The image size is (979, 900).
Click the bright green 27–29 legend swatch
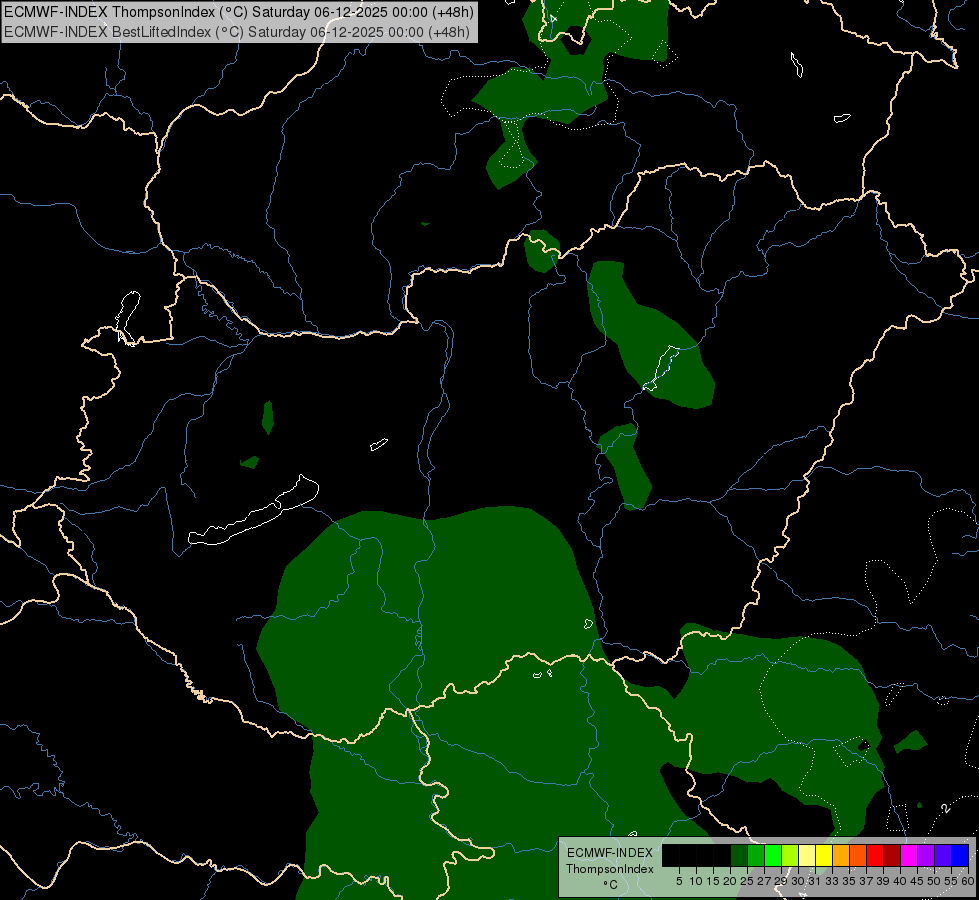tap(773, 855)
